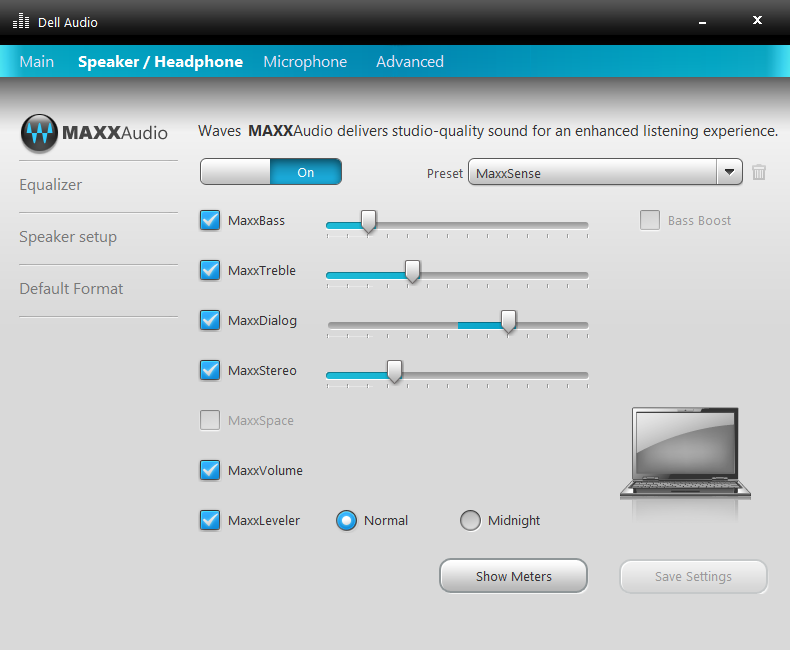Open the Preset dropdown arrow
The width and height of the screenshot is (790, 650).
(x=729, y=172)
